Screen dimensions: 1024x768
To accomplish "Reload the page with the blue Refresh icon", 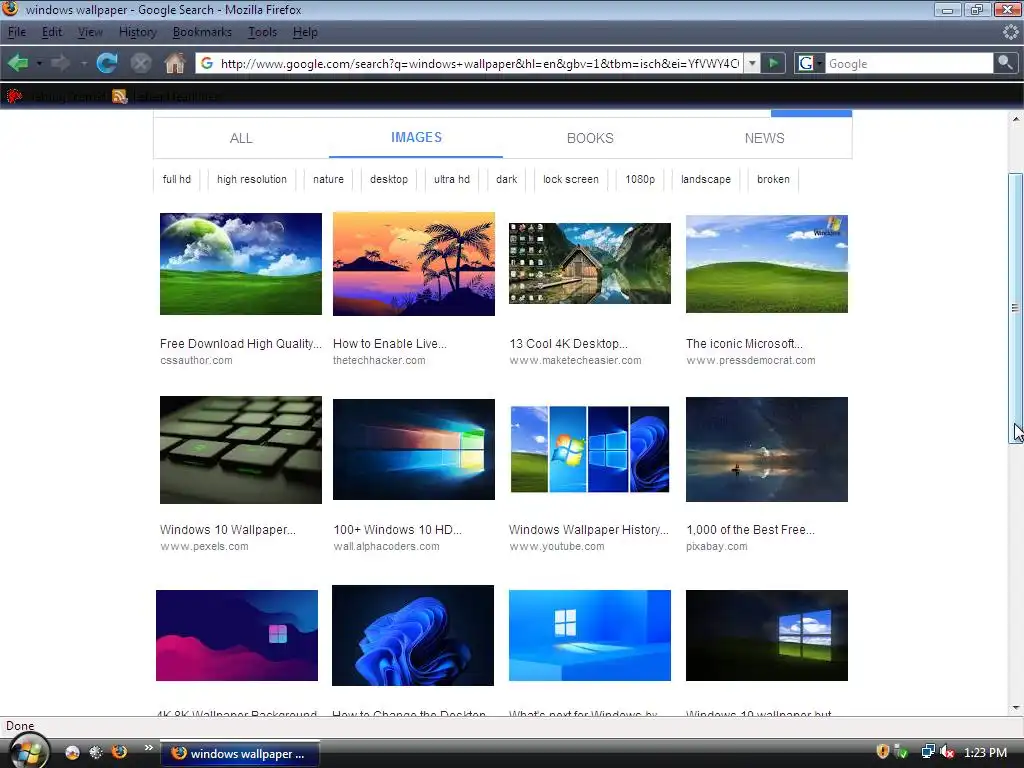I will coord(107,63).
